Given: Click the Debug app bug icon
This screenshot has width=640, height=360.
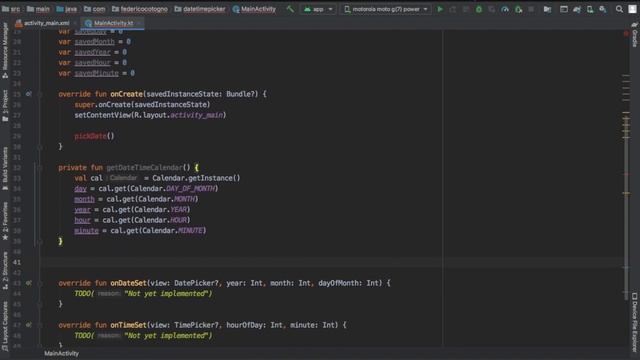Looking at the screenshot, I should (479, 9).
